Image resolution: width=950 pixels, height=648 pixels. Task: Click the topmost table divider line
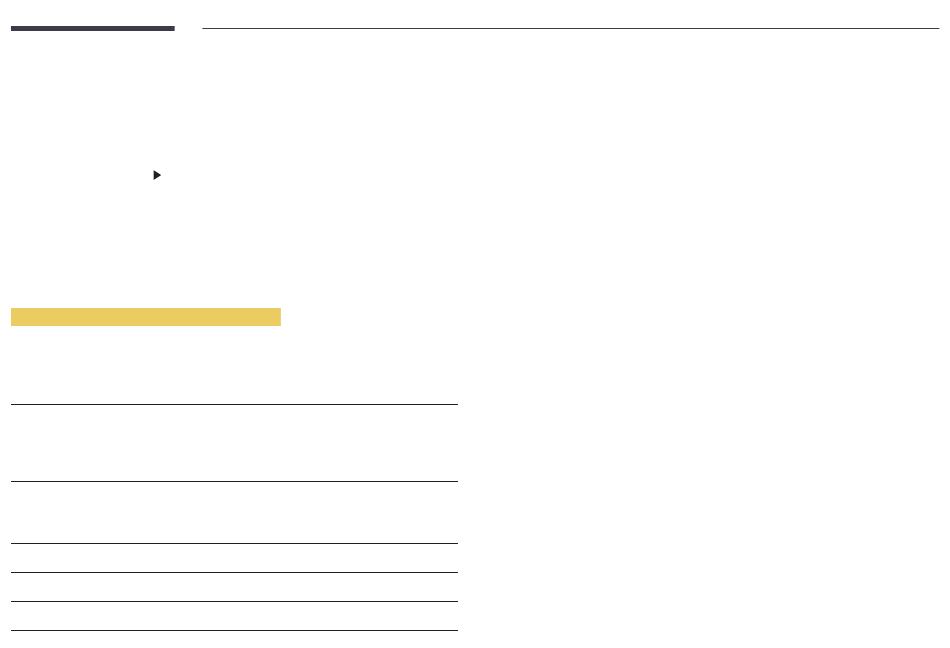pyautogui.click(x=234, y=404)
